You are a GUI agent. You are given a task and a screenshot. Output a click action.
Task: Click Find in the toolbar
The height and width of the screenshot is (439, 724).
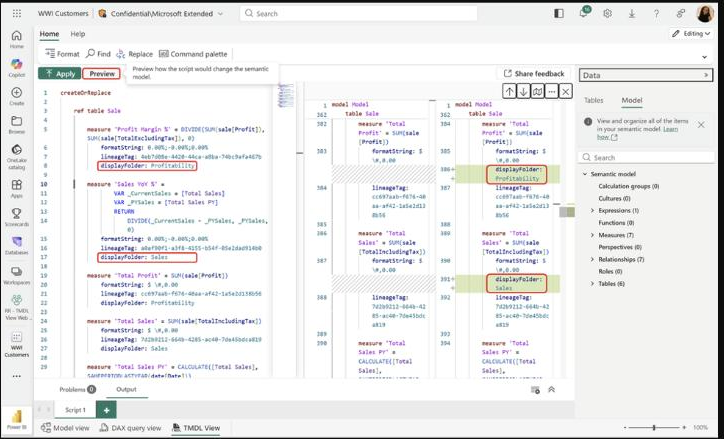tap(98, 54)
